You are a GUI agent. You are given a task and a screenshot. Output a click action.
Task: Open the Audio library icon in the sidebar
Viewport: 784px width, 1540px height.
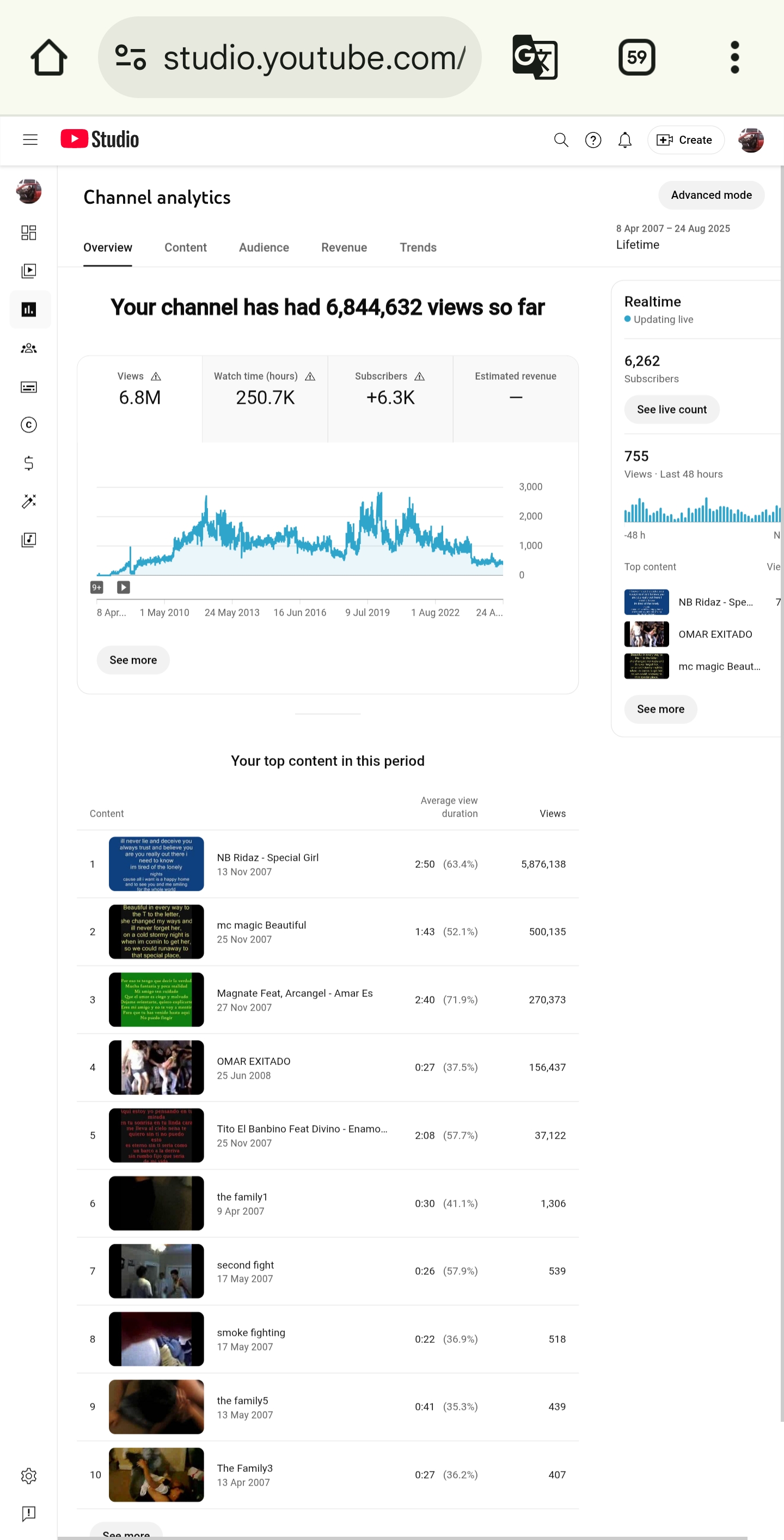(x=29, y=540)
